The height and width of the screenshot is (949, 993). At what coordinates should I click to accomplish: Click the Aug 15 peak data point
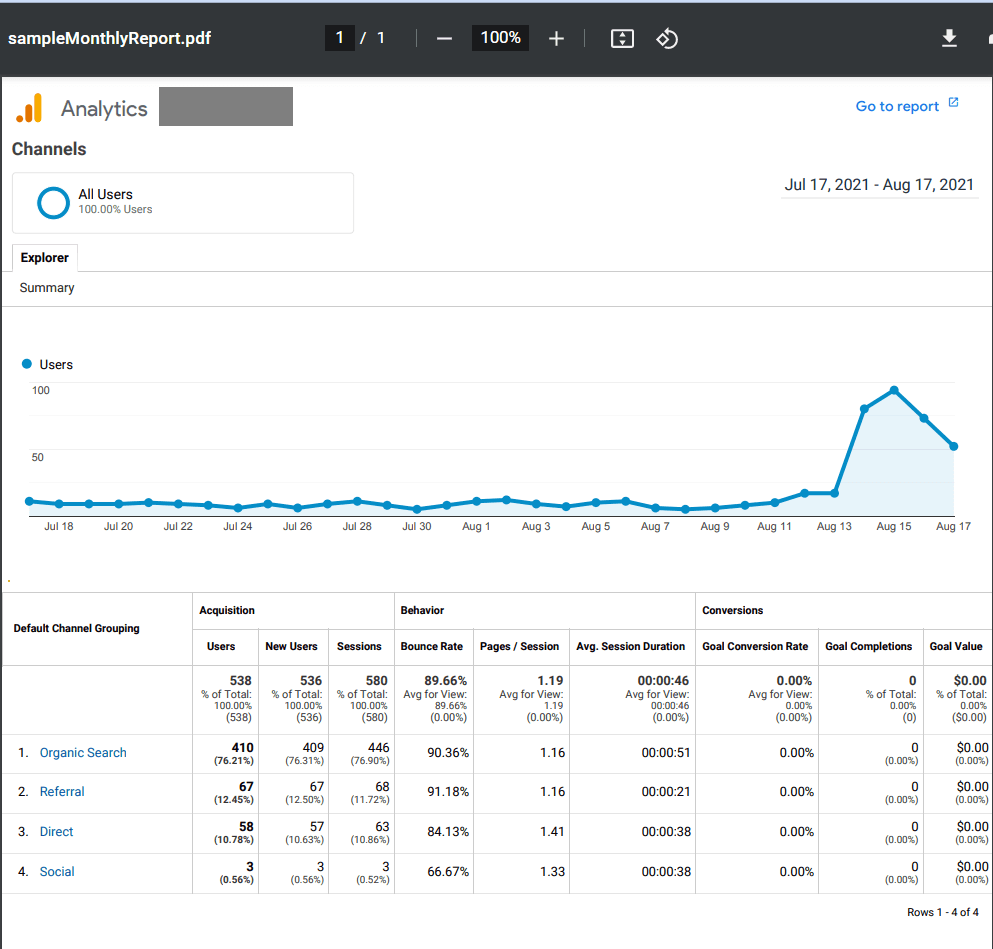[x=894, y=390]
